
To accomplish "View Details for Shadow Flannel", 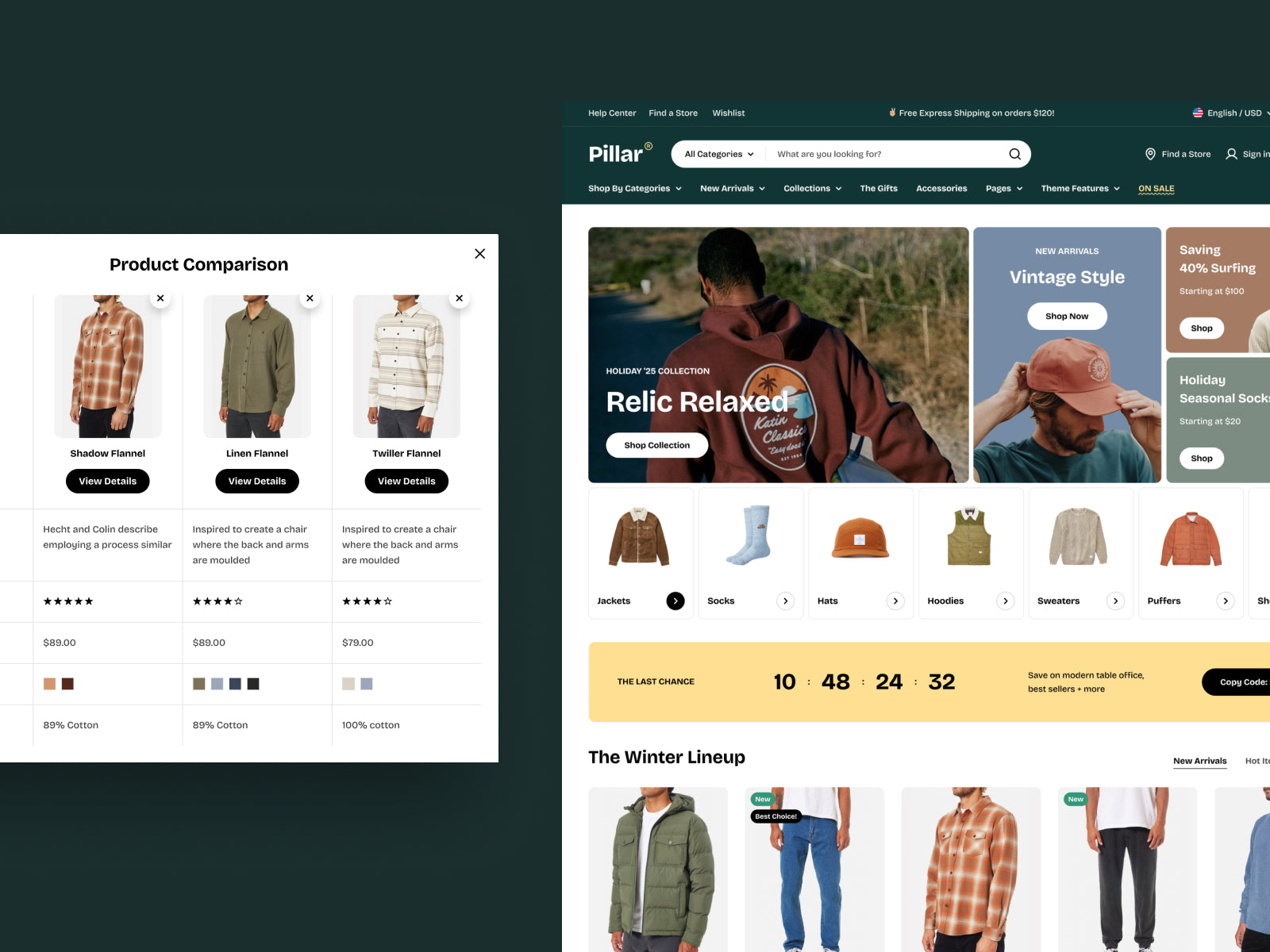I will click(x=108, y=482).
